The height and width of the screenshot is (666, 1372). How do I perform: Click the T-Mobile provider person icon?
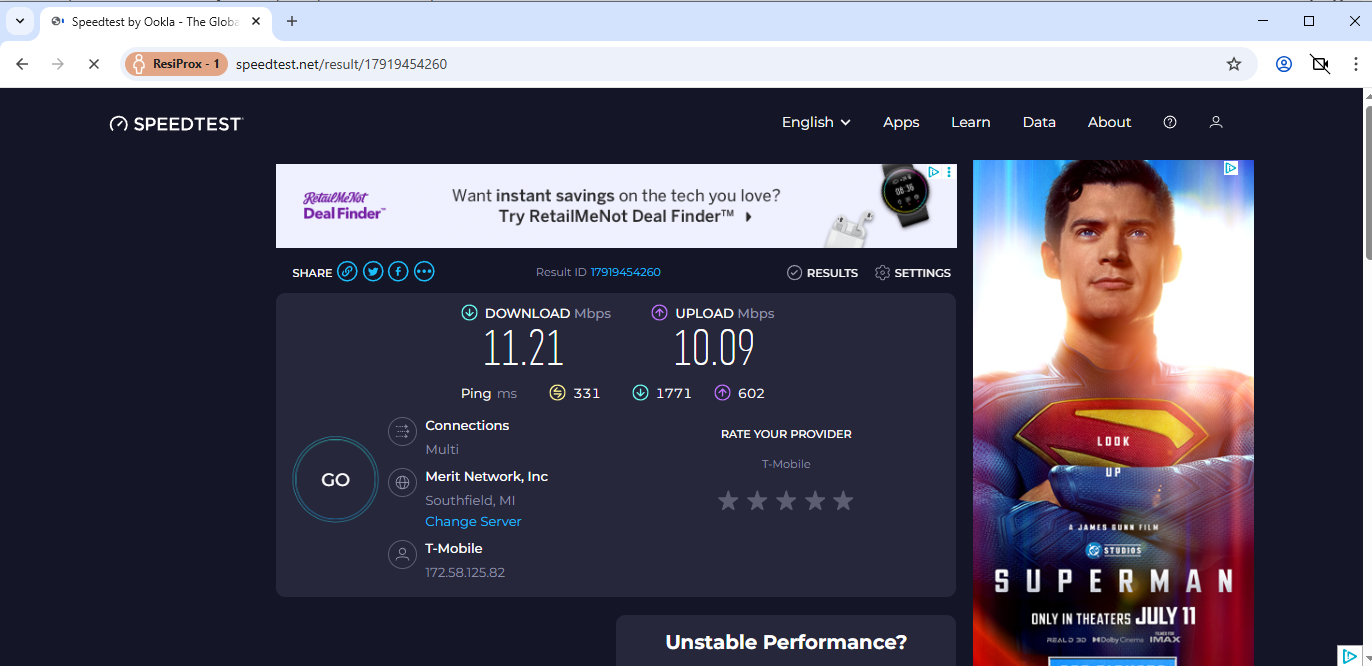[x=402, y=555]
